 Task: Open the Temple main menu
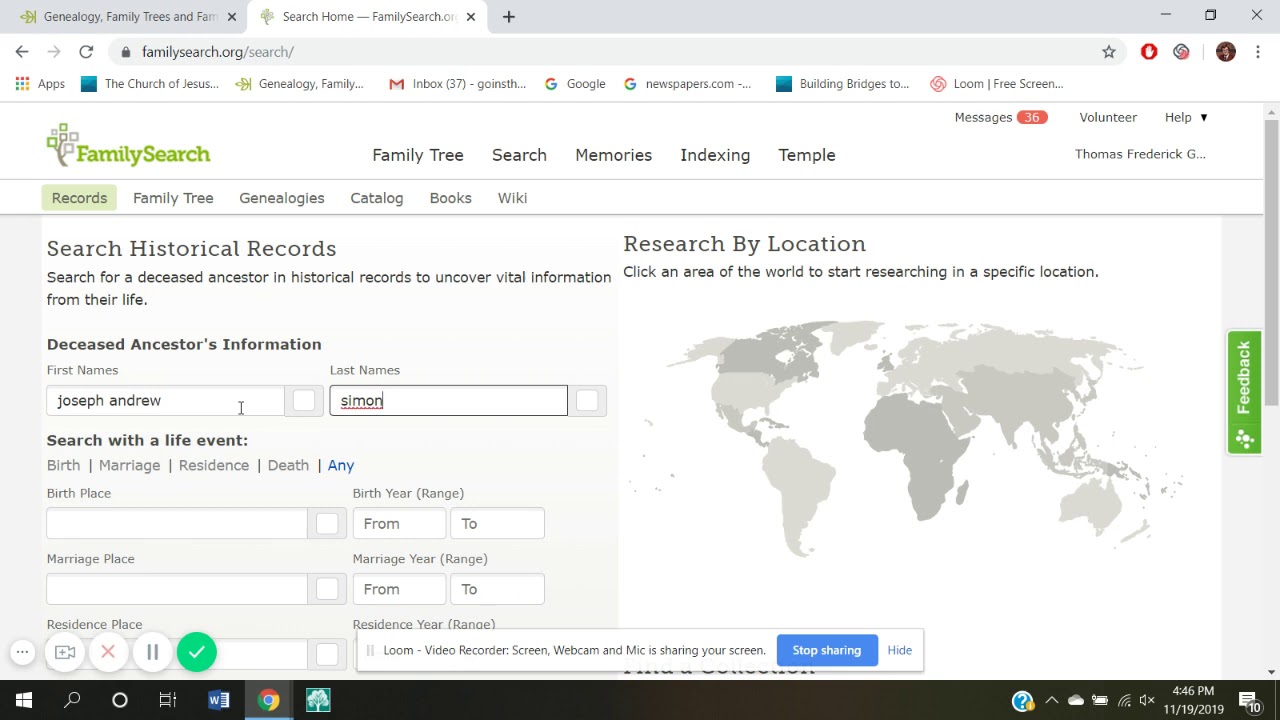point(807,155)
